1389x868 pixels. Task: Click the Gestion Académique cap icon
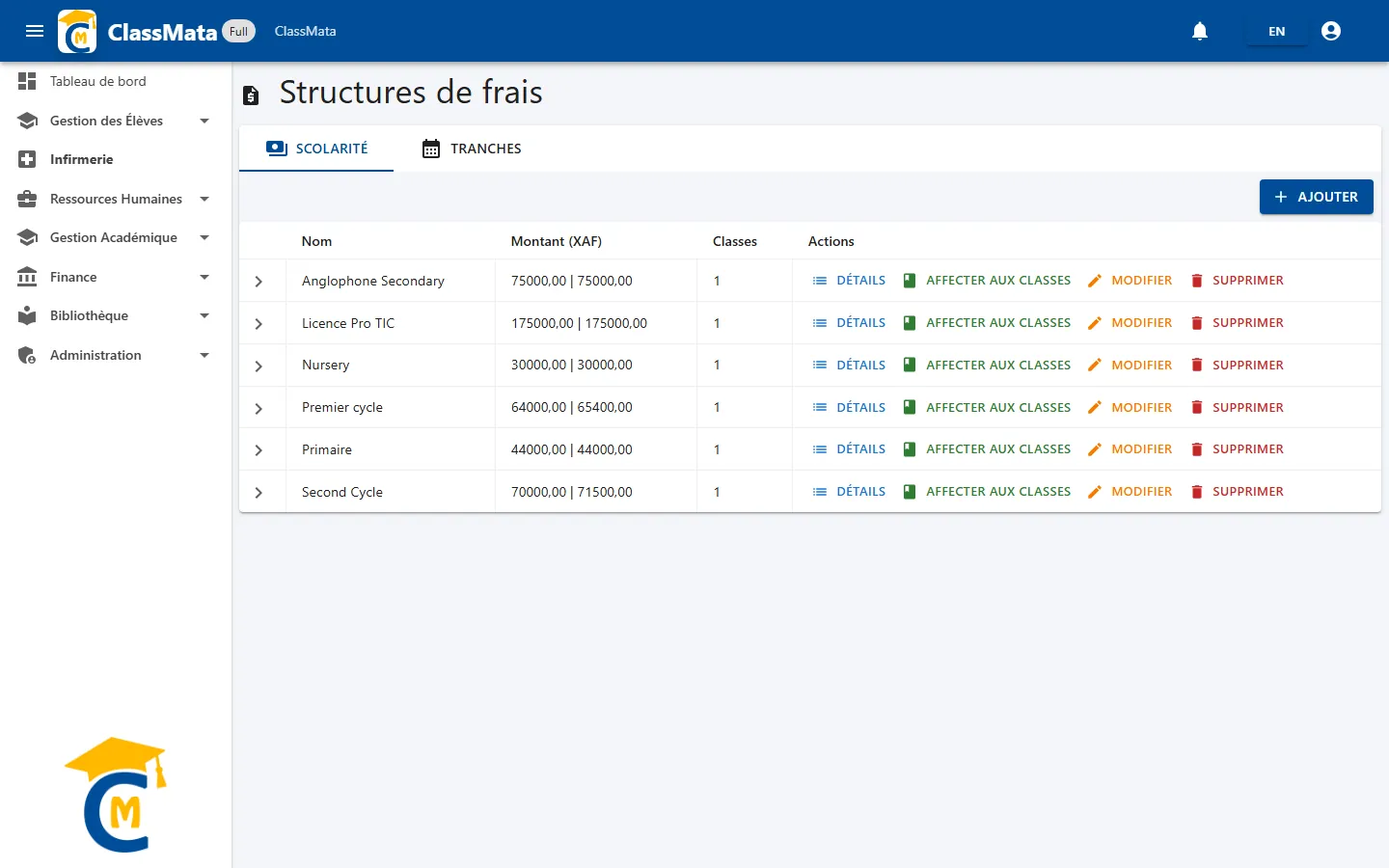click(27, 237)
